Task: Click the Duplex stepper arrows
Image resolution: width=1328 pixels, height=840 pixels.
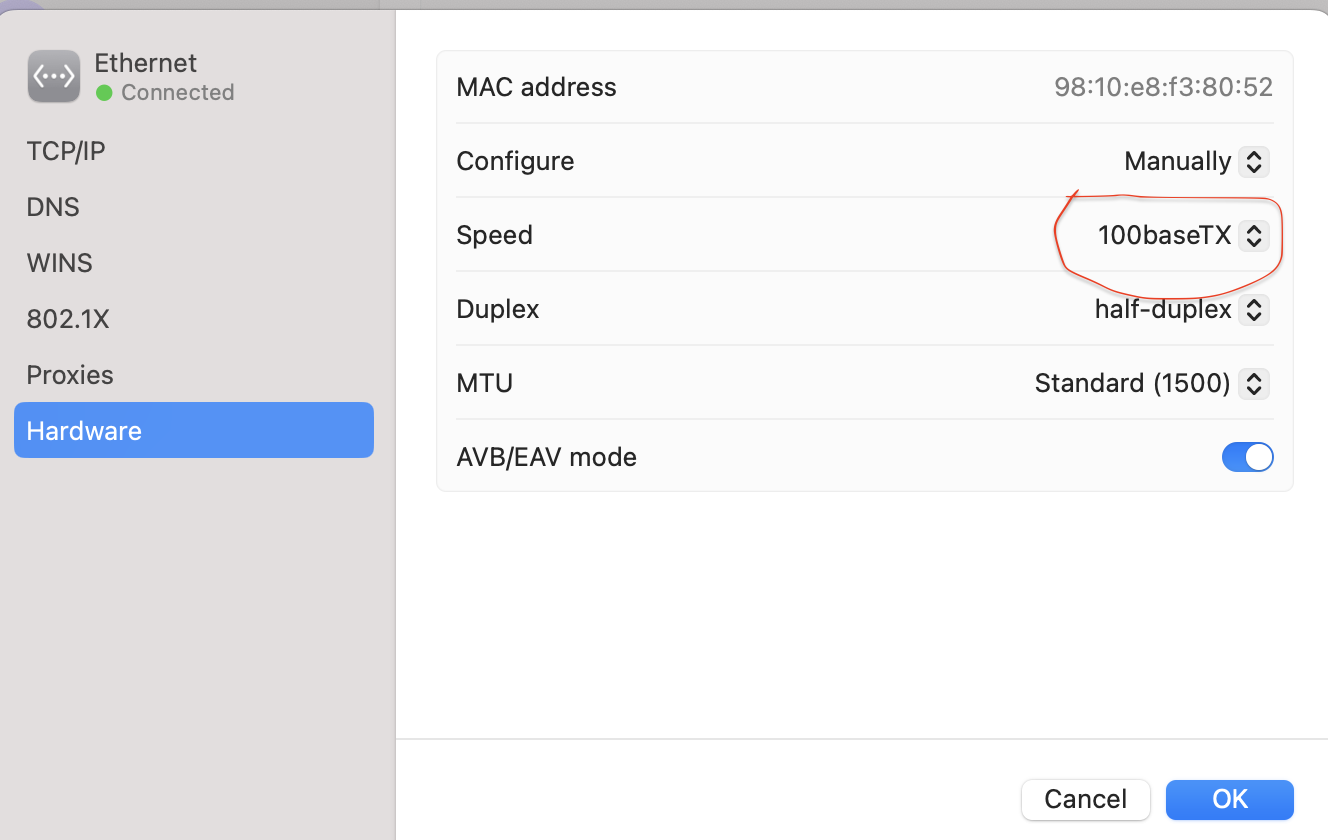Action: [1254, 310]
